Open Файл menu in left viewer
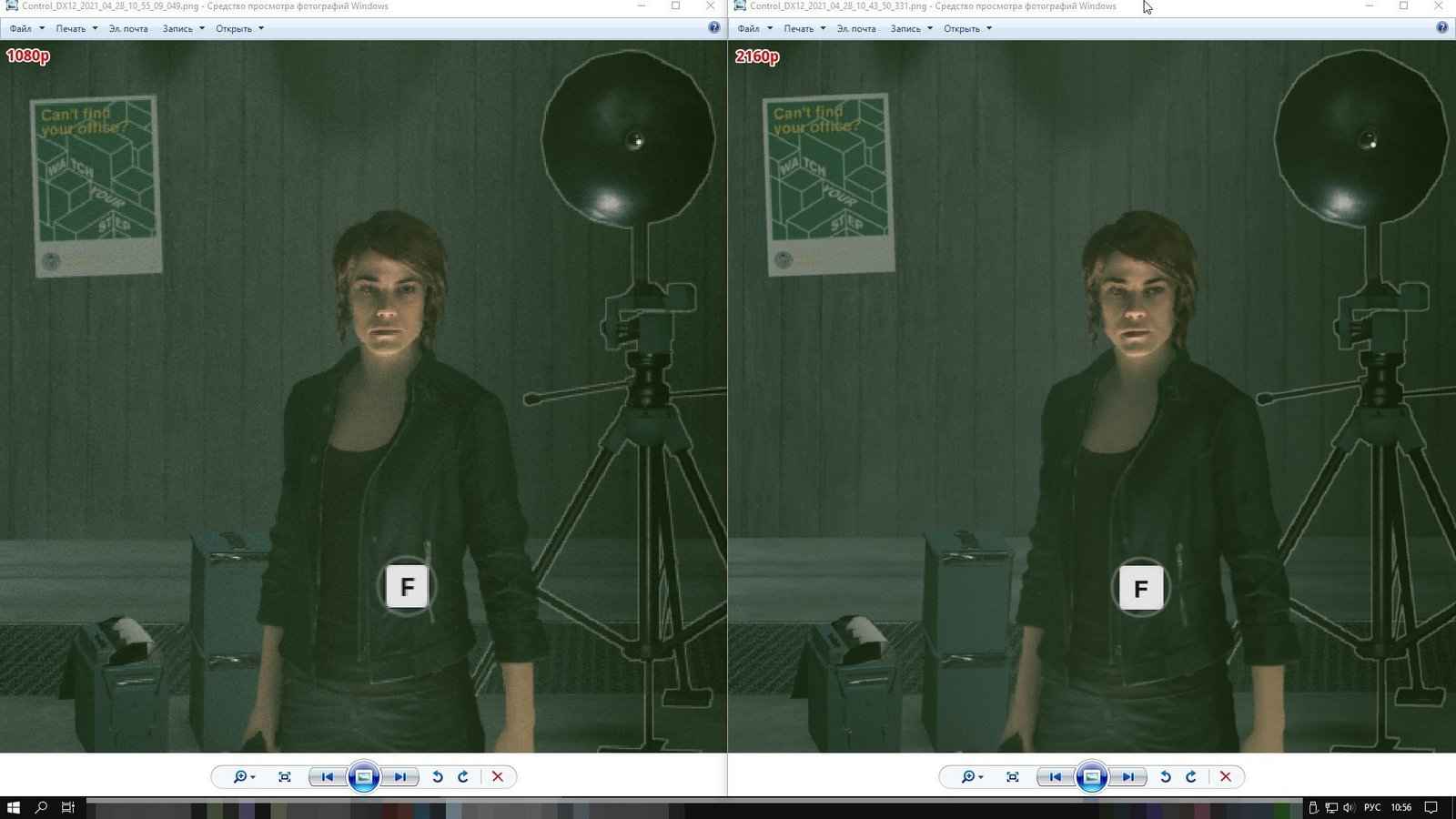1456x819 pixels. (26, 28)
